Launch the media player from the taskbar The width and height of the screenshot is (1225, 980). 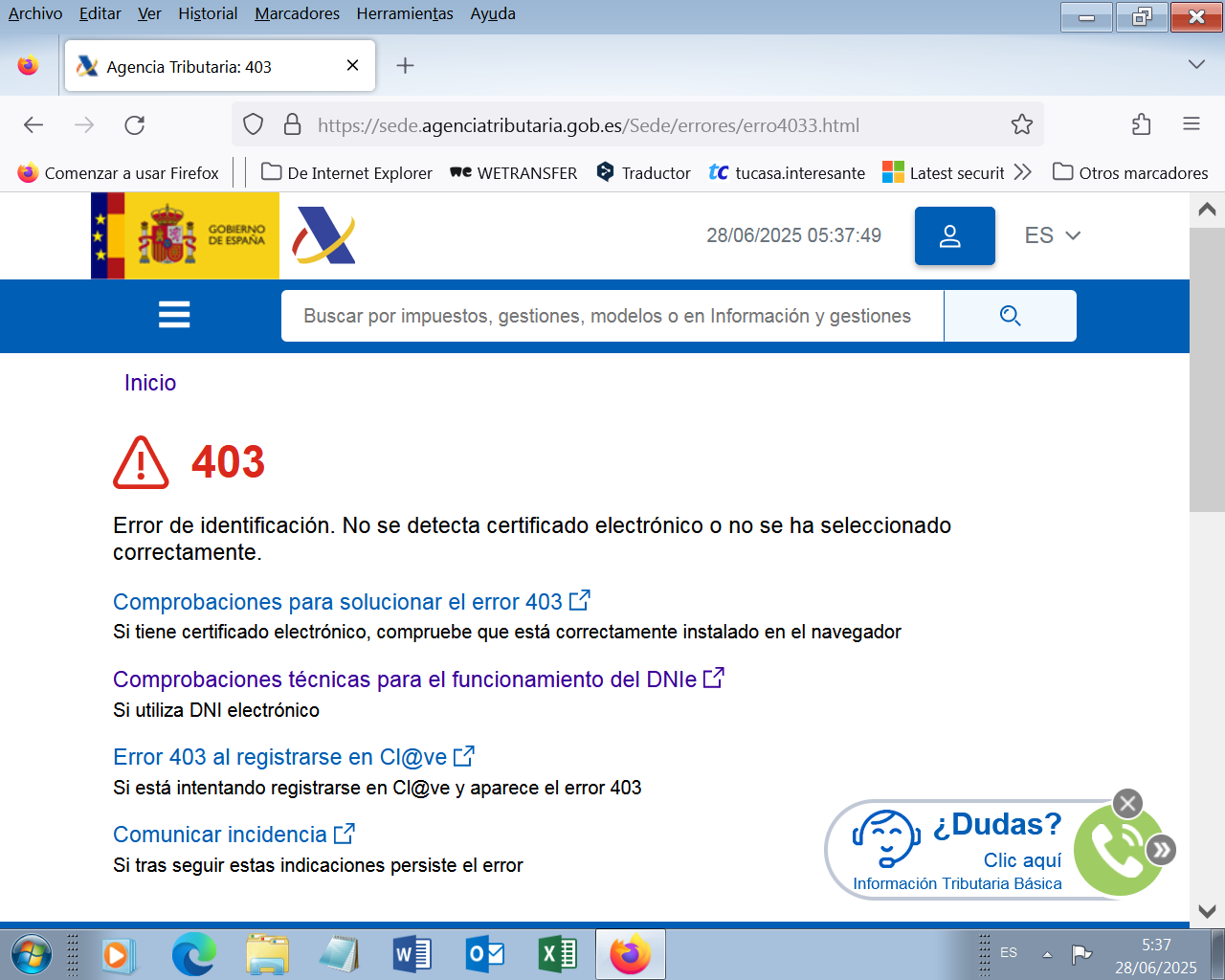pos(119,955)
